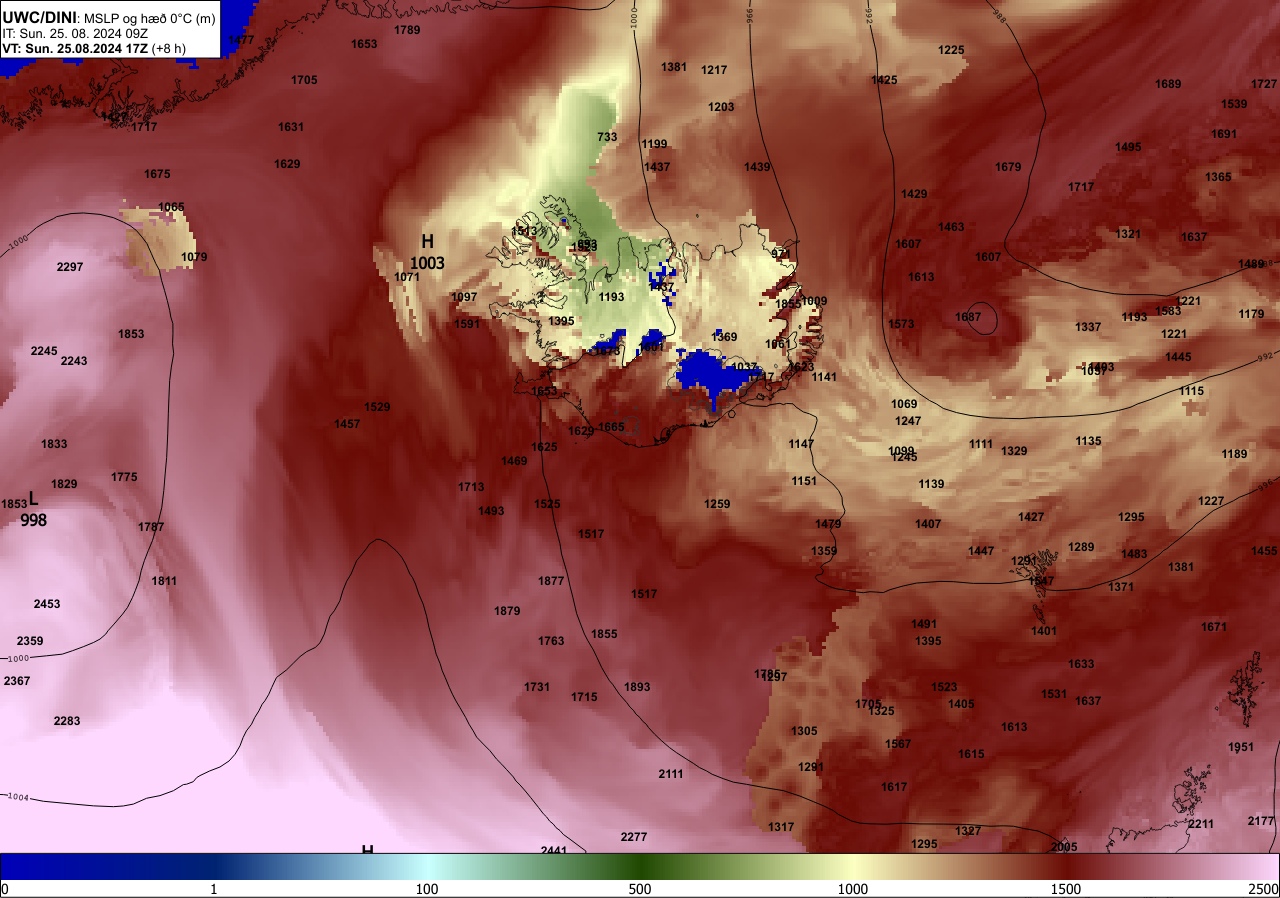Click the 1495 height value
The height and width of the screenshot is (898, 1280).
pyautogui.click(x=1128, y=147)
